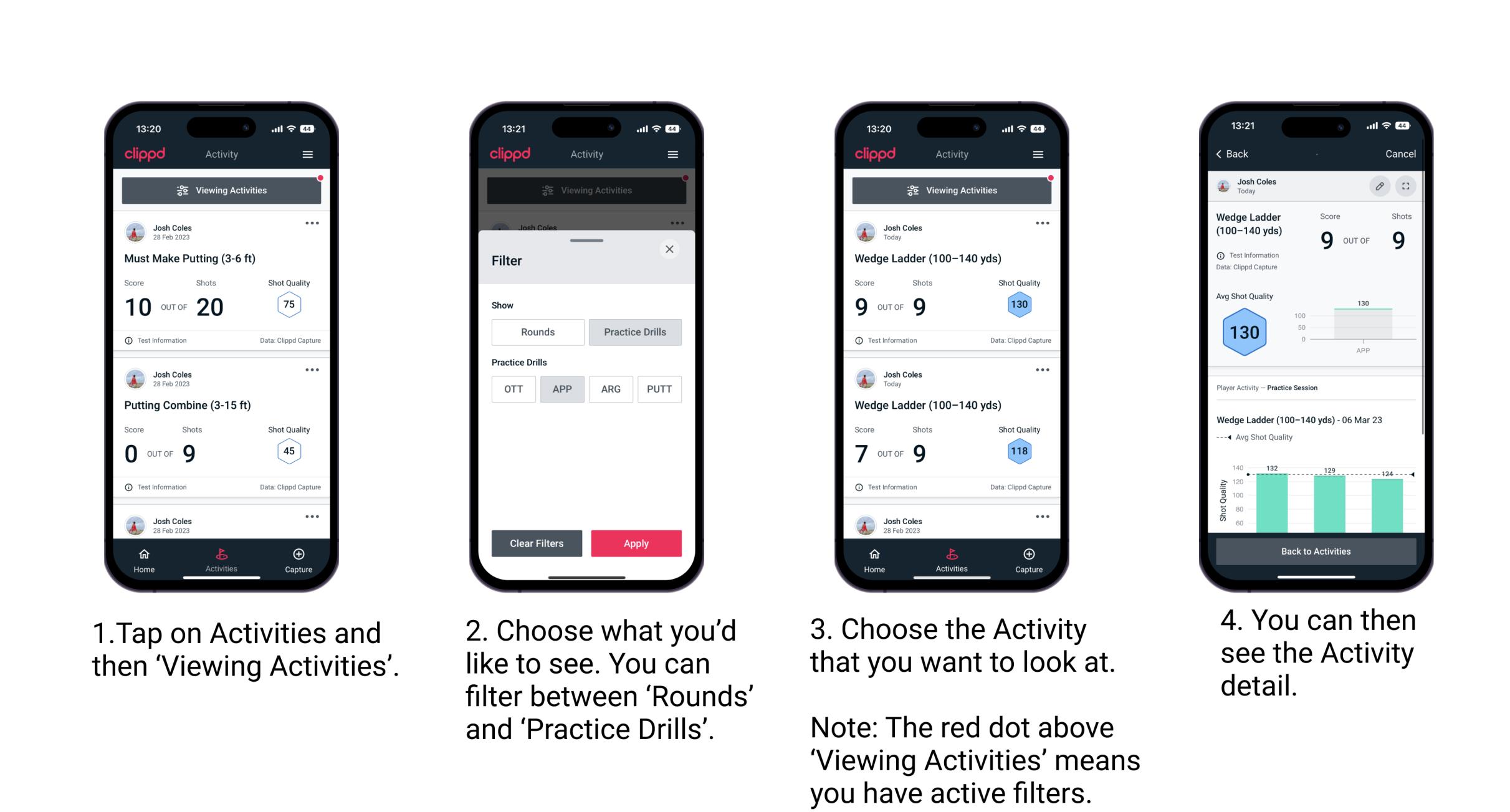Expand the OTT practice drill category
1510x812 pixels.
[x=513, y=388]
